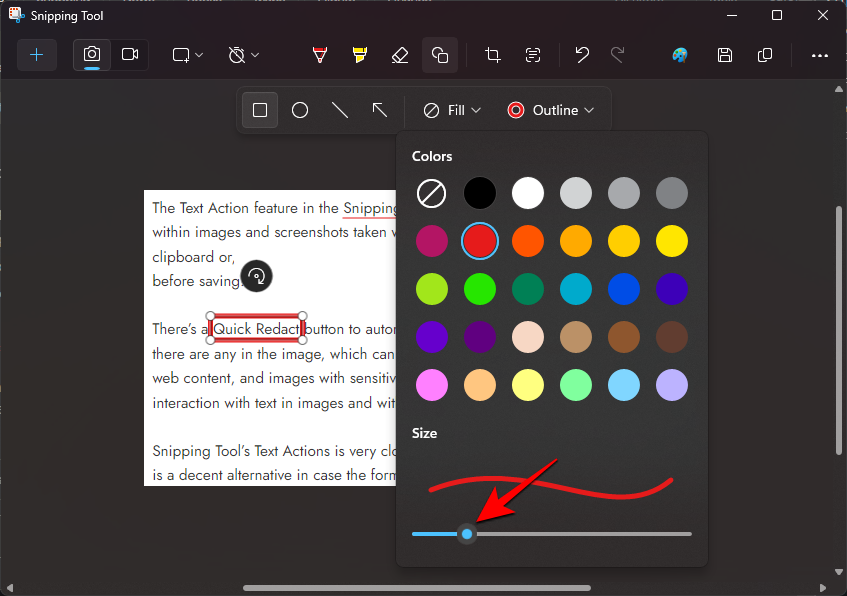This screenshot has width=847, height=596.
Task: Open the snipping mode rectangle dropdown
Action: [x=187, y=55]
